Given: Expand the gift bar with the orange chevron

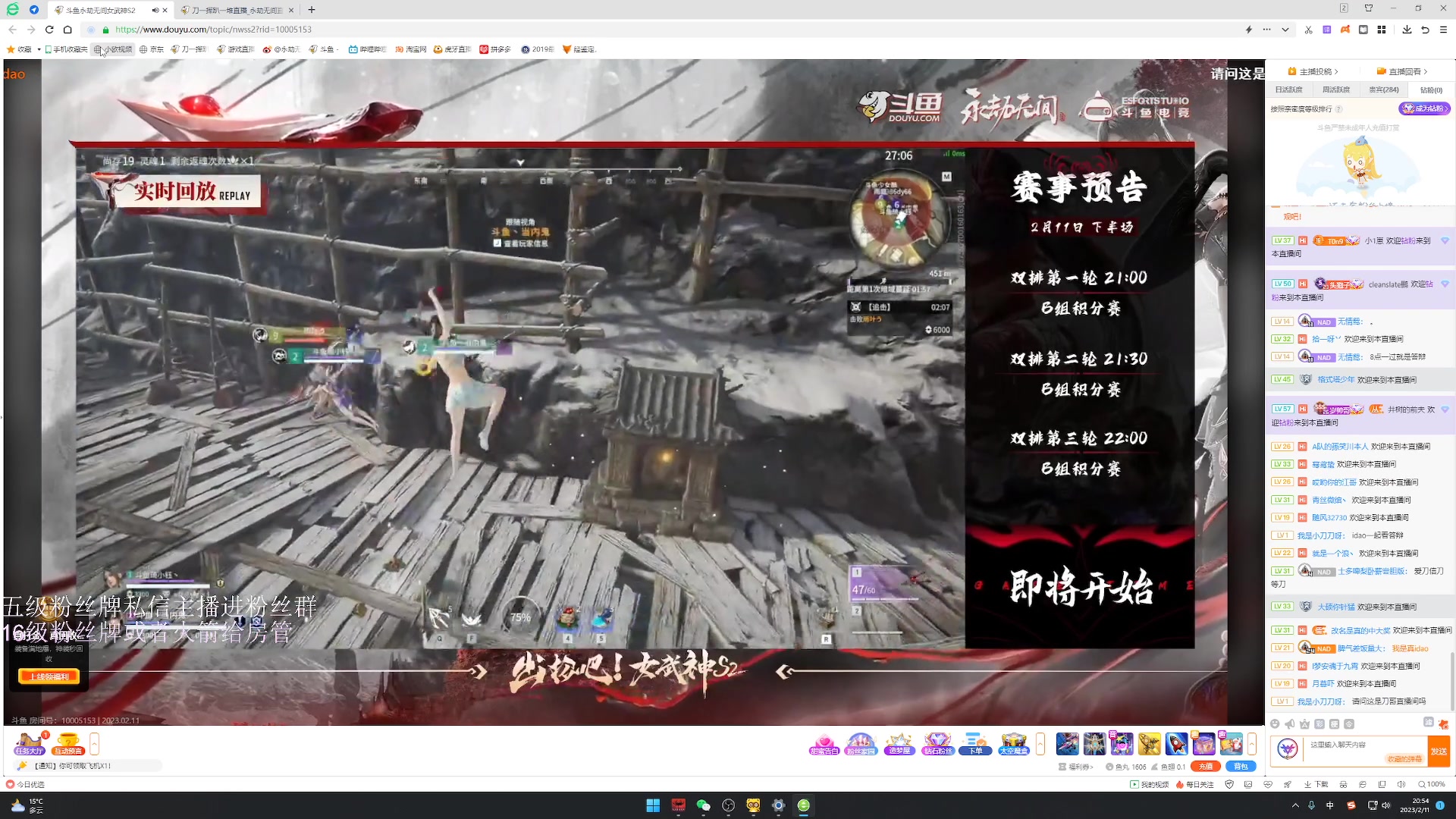Looking at the screenshot, I should (x=1040, y=745).
